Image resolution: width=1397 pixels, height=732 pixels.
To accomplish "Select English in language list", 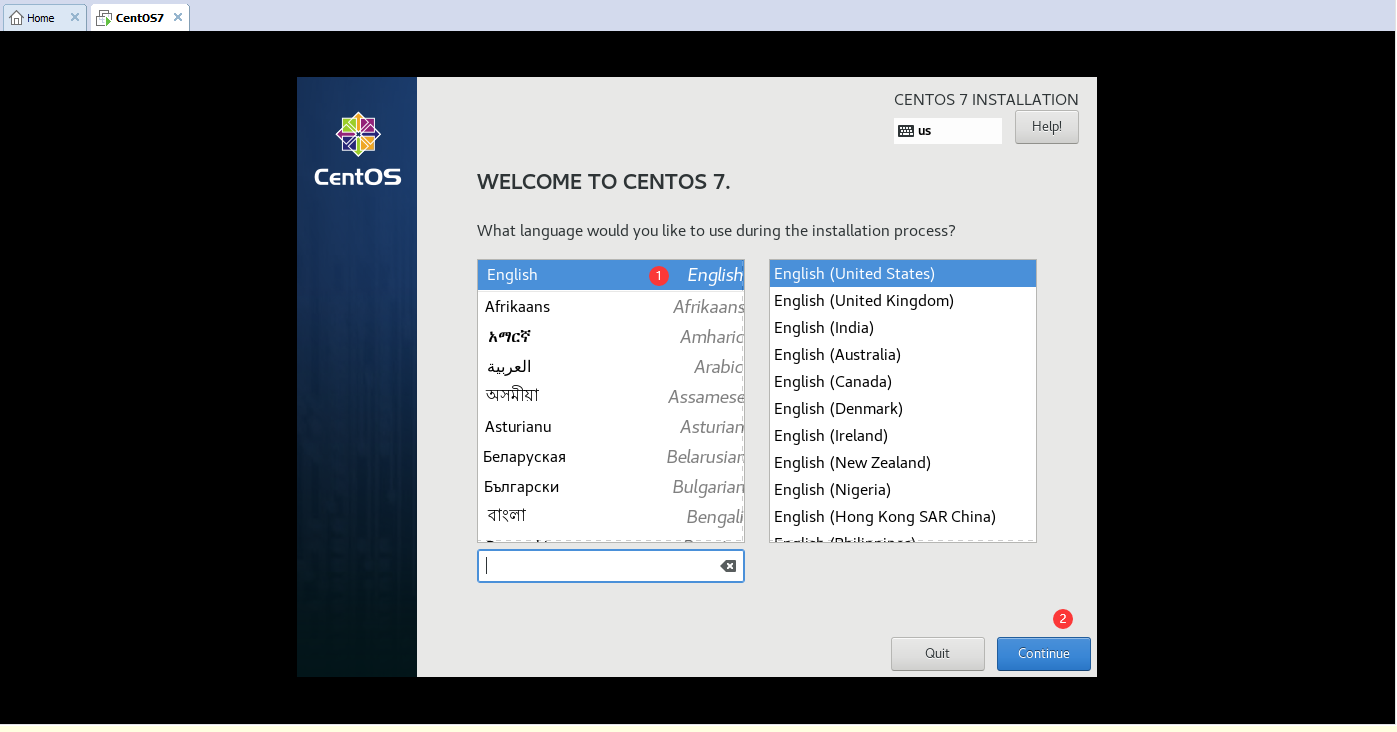I will point(611,275).
